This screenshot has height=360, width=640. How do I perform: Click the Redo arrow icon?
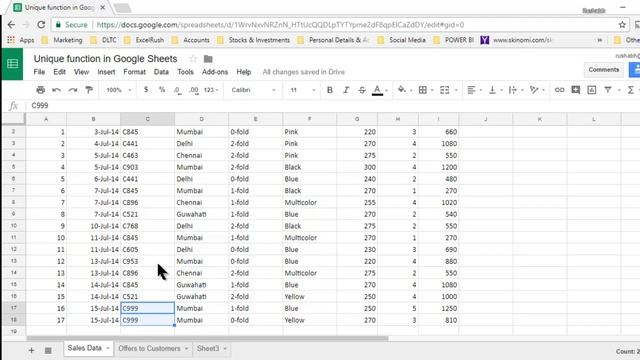click(73, 90)
